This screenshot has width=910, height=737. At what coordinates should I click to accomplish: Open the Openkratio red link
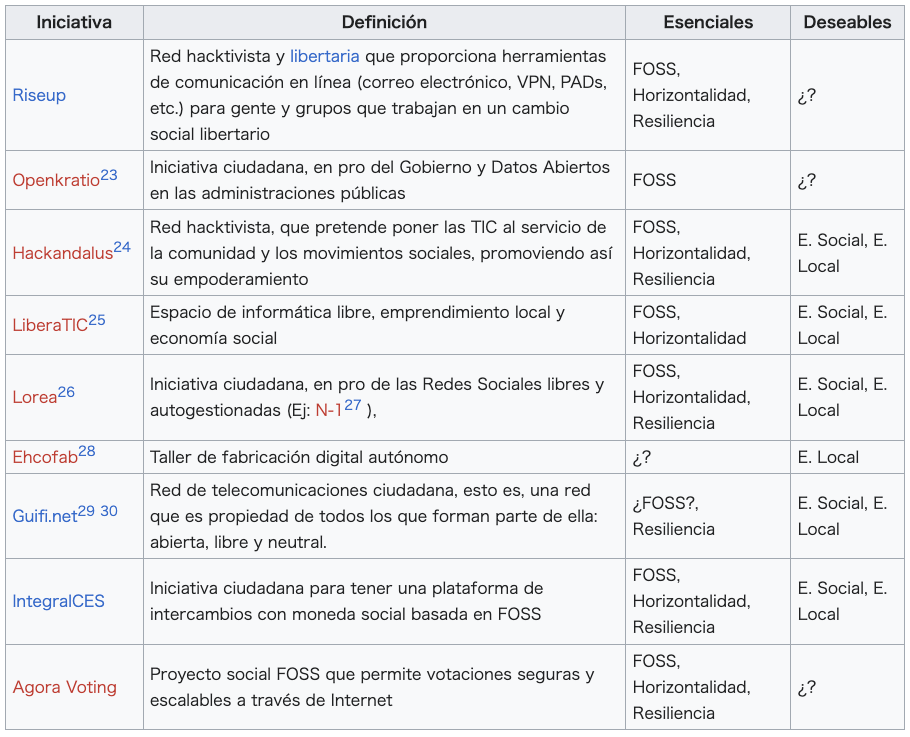tap(56, 180)
